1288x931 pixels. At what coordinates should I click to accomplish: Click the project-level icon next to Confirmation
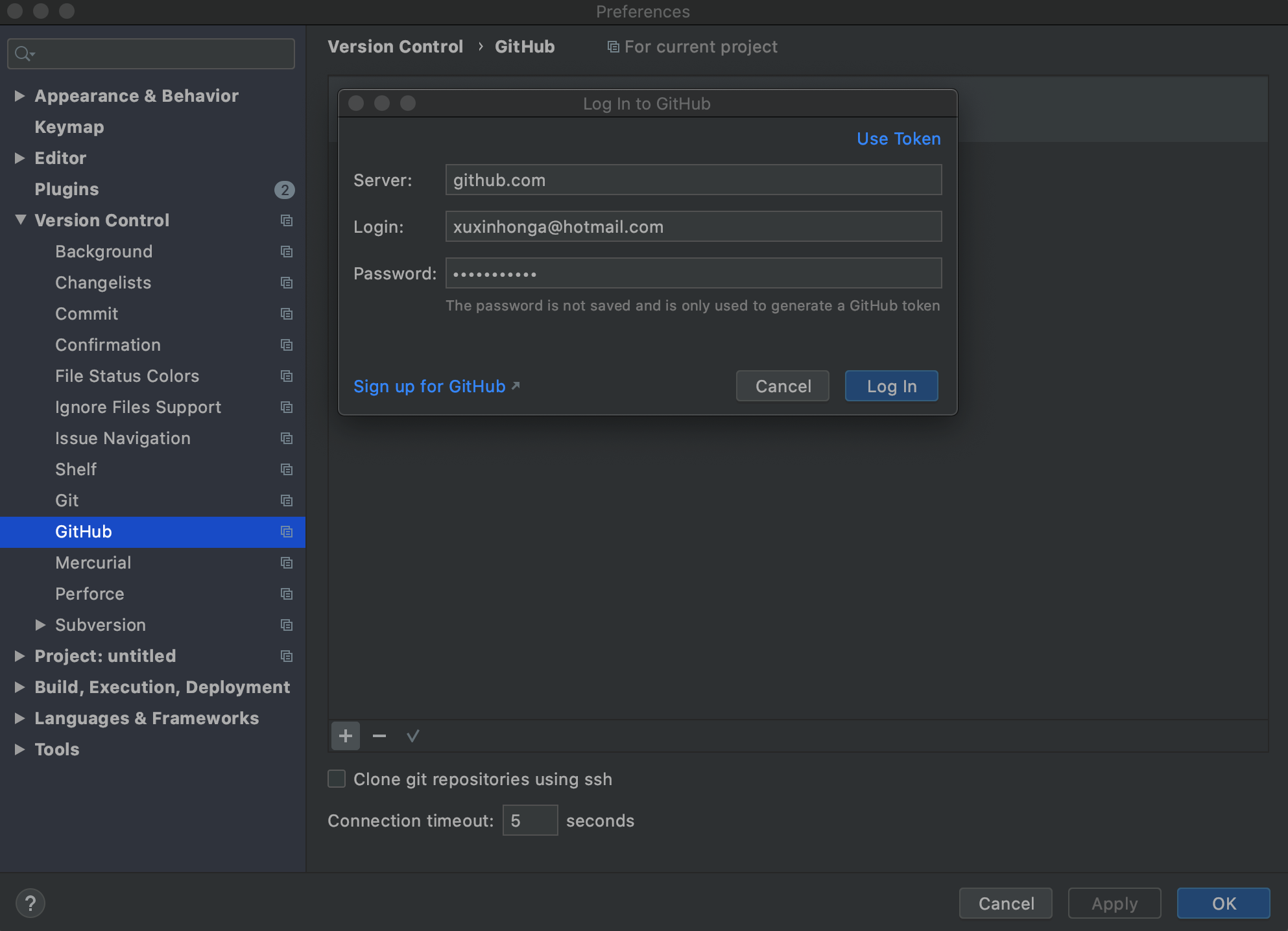coord(287,345)
